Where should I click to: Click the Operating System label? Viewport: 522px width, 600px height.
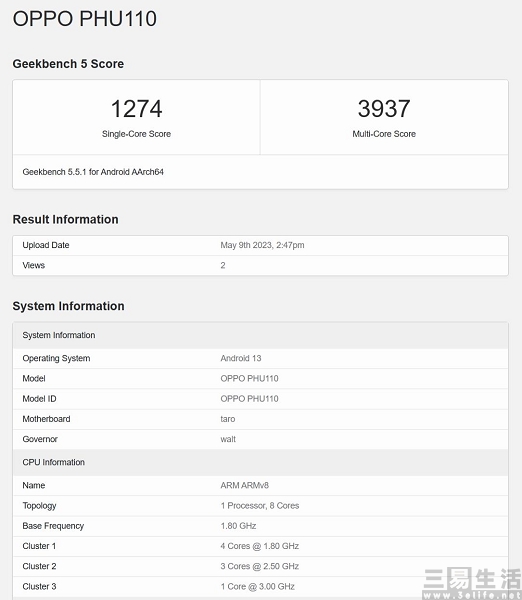click(x=56, y=359)
